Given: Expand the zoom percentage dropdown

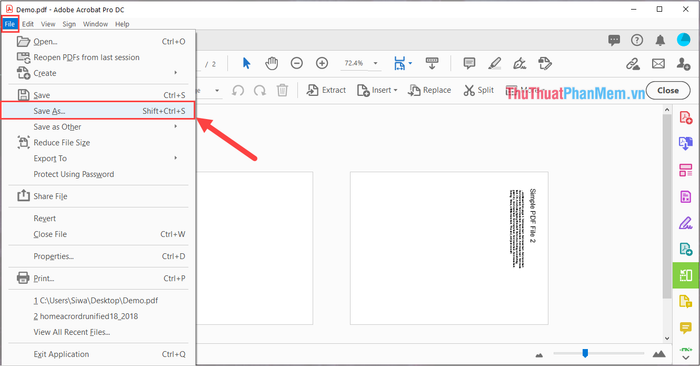Looking at the screenshot, I should click(x=375, y=63).
